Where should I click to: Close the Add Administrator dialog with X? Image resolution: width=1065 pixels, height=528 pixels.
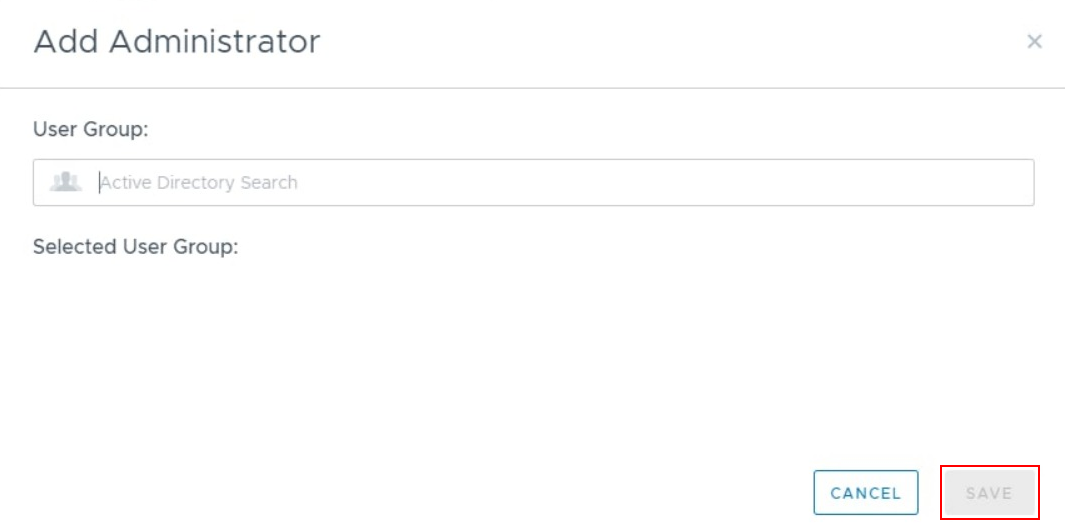1034,42
